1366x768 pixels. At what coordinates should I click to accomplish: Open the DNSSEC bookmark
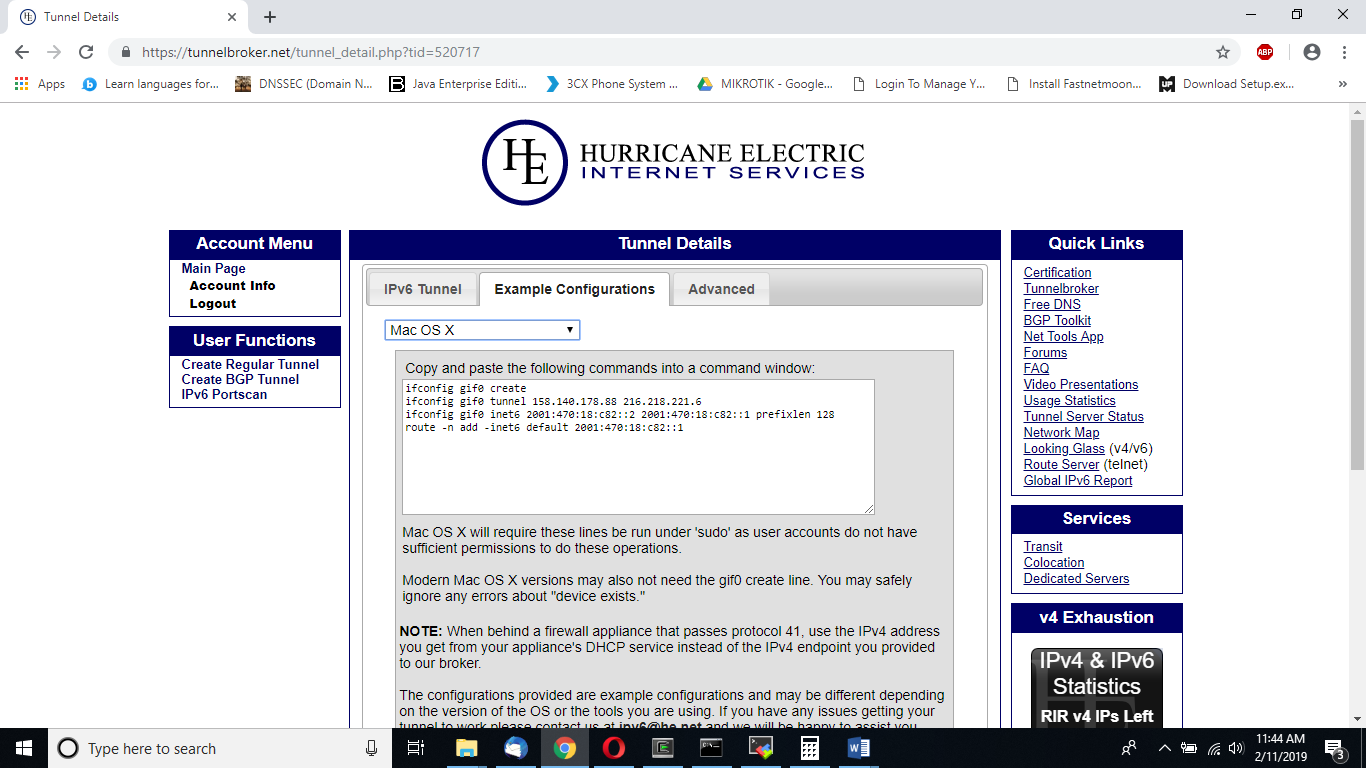tap(304, 84)
